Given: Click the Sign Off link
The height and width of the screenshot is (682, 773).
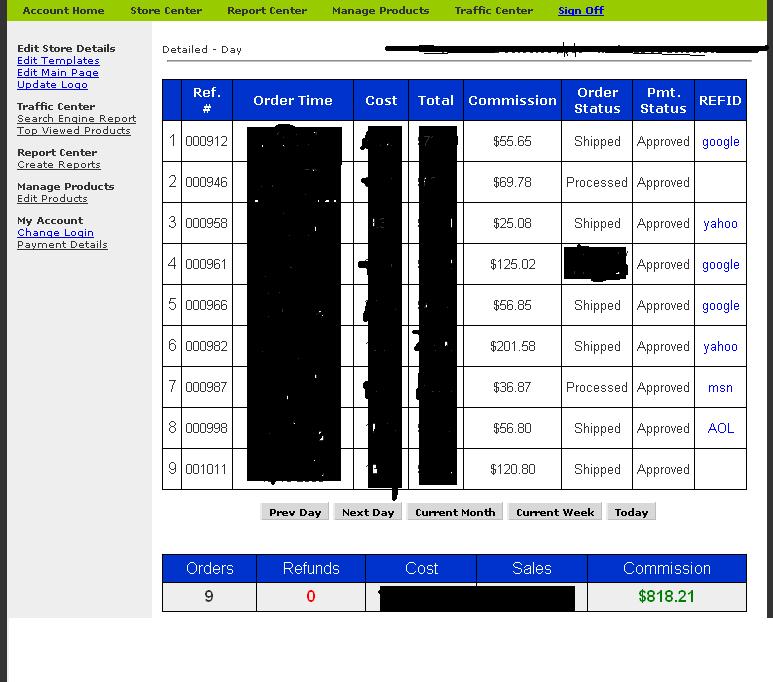Looking at the screenshot, I should [x=581, y=11].
